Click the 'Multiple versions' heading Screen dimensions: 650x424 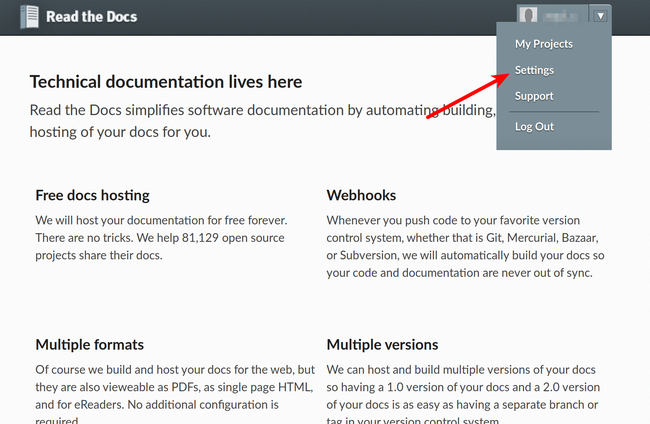[382, 344]
